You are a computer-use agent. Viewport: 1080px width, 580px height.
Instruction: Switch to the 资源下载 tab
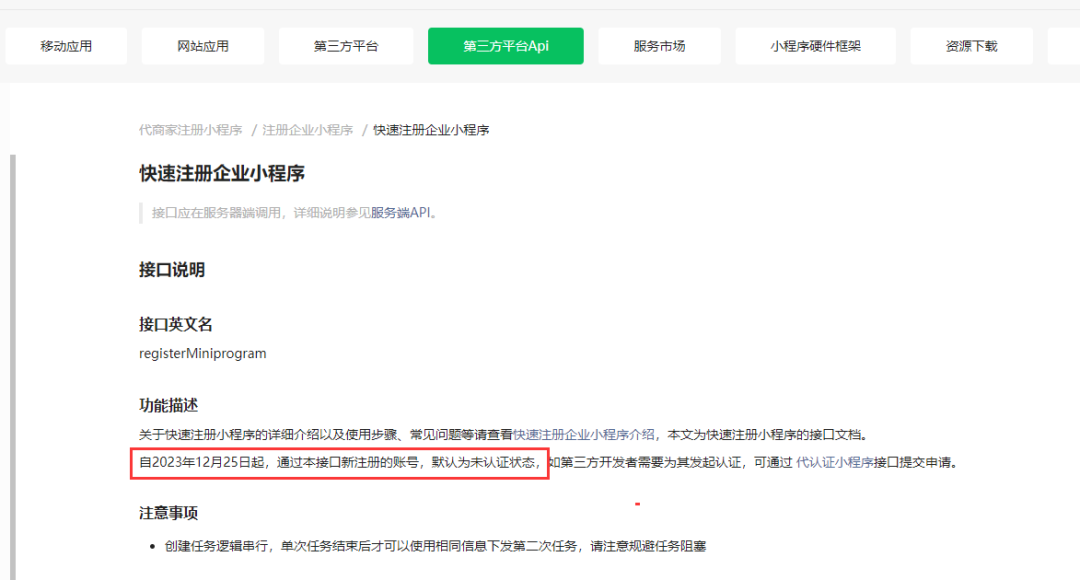tap(971, 46)
